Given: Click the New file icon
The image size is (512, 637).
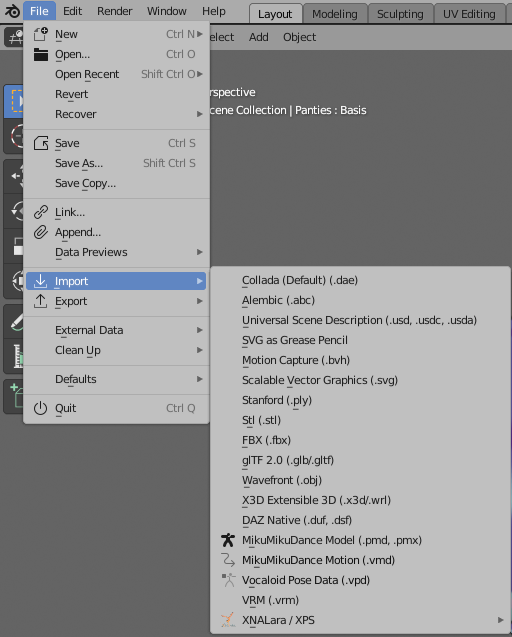Looking at the screenshot, I should pyautogui.click(x=41, y=34).
